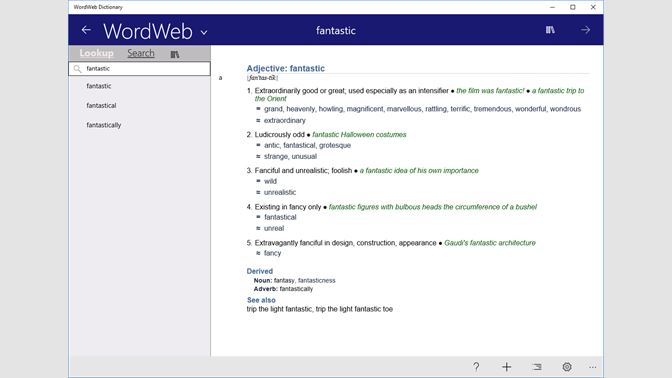Select 'fantastical' in the word list
This screenshot has height=378, width=672.
101,105
